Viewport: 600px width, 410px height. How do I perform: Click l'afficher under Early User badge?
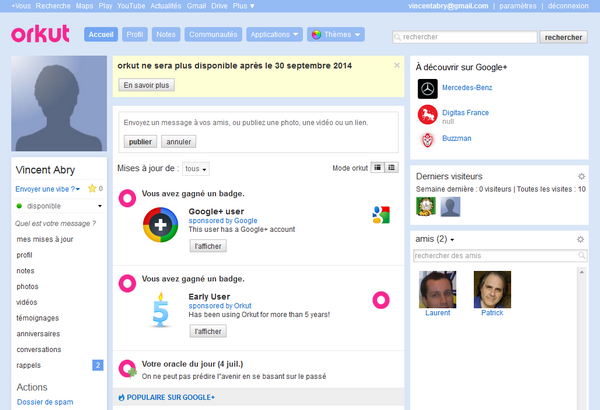click(x=208, y=331)
